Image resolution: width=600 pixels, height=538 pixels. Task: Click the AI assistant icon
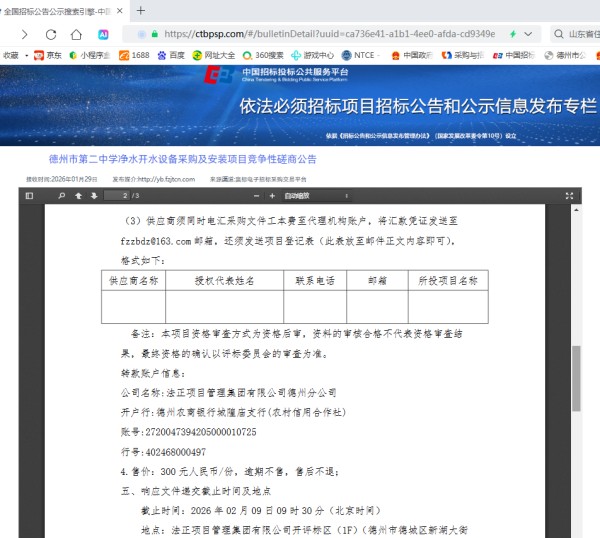(103, 34)
